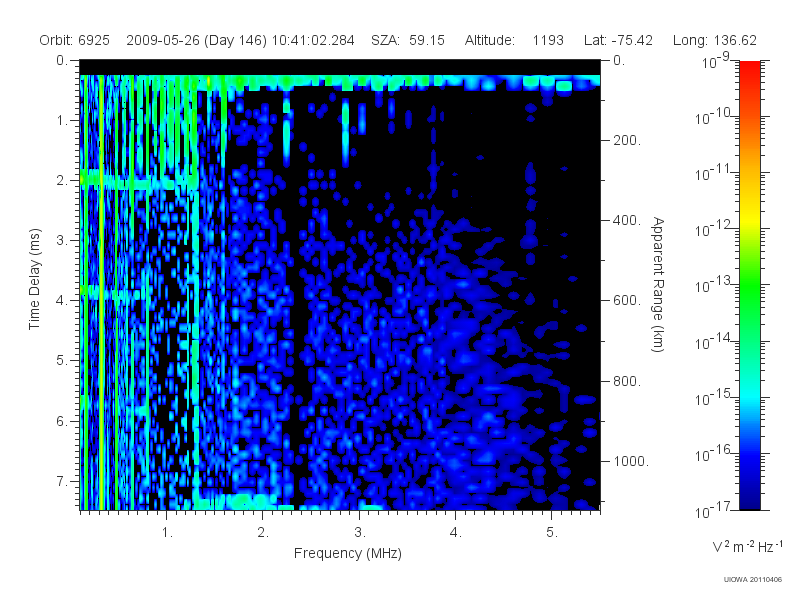Click the V² m⁻² Hz⁻¹ units label
800x600 pixels.
[747, 546]
